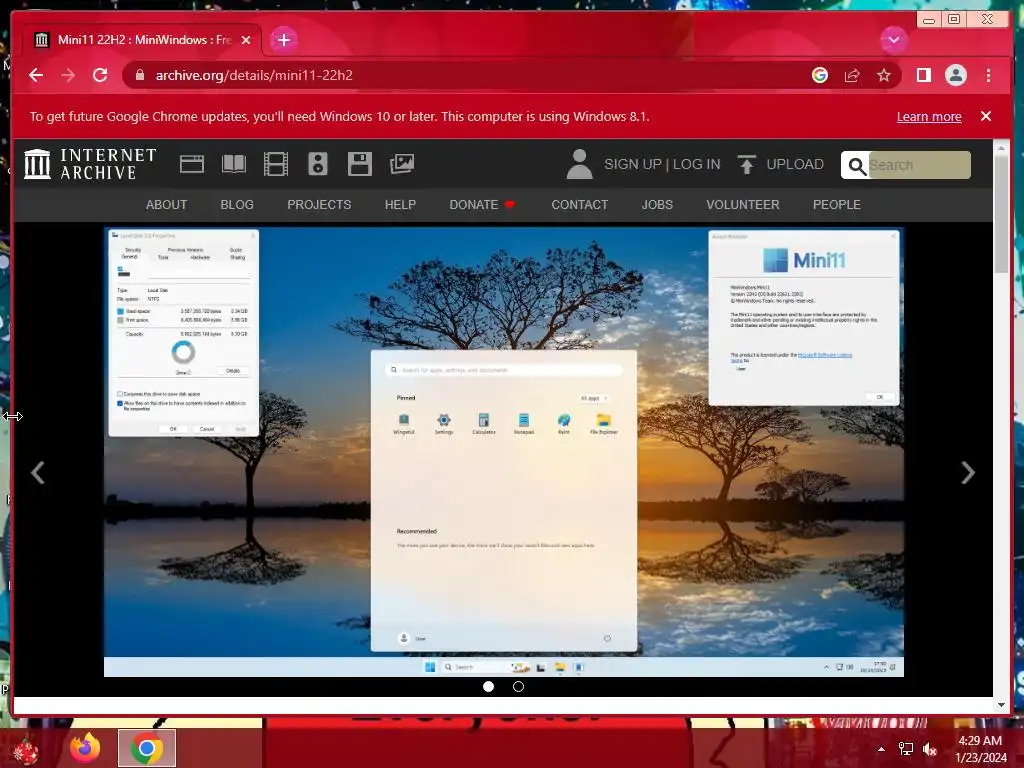Open the Video film icon
The height and width of the screenshot is (768, 1024).
[x=276, y=164]
